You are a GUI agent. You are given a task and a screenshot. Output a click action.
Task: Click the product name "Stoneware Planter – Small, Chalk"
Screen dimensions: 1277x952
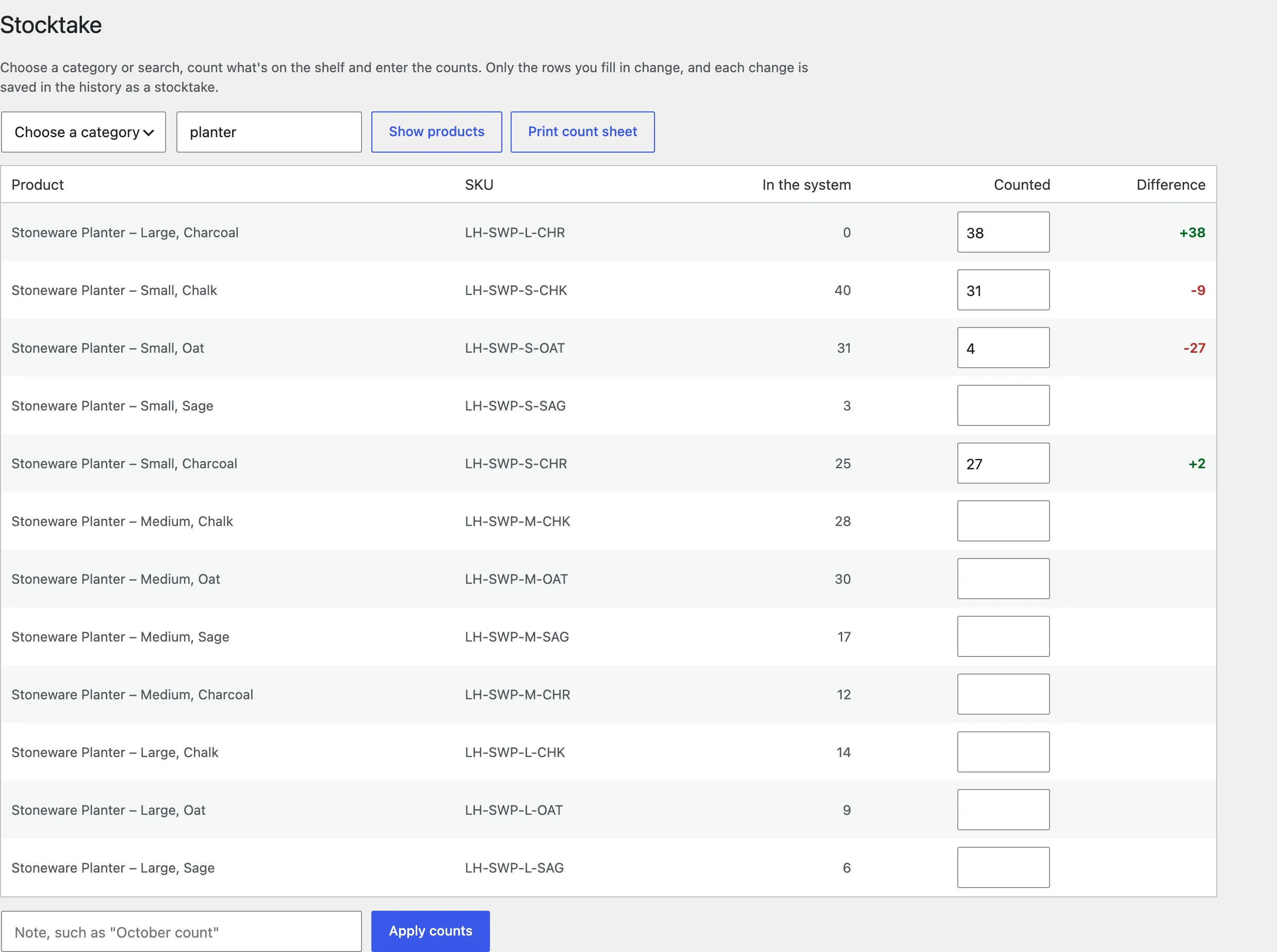(x=114, y=290)
